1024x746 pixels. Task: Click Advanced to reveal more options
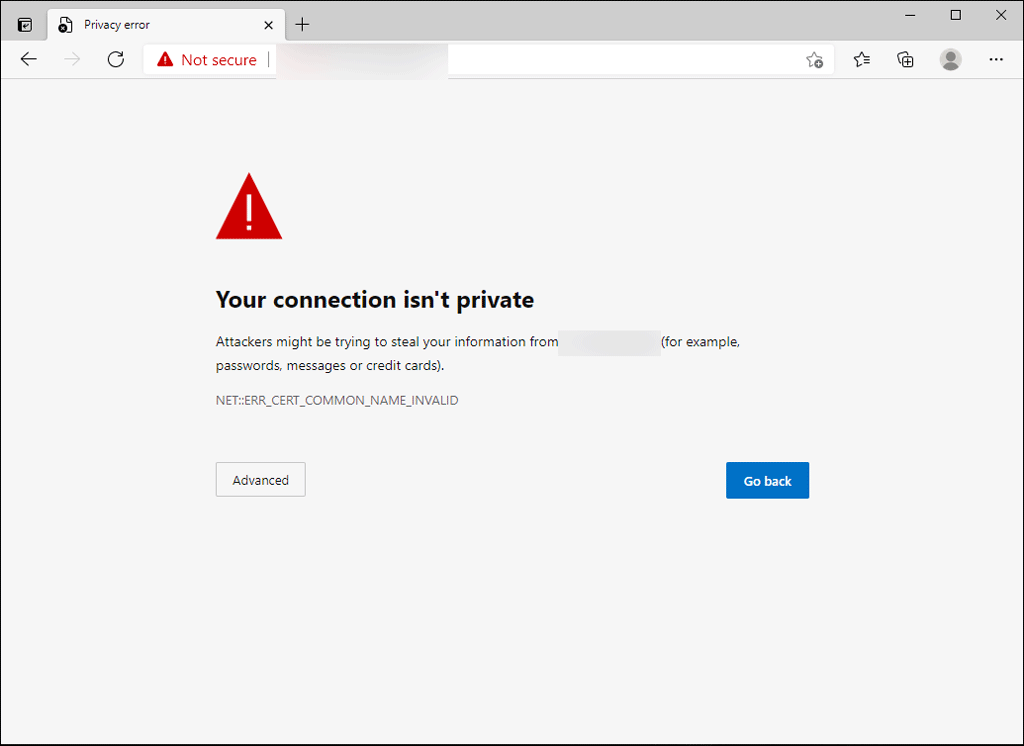coord(260,479)
